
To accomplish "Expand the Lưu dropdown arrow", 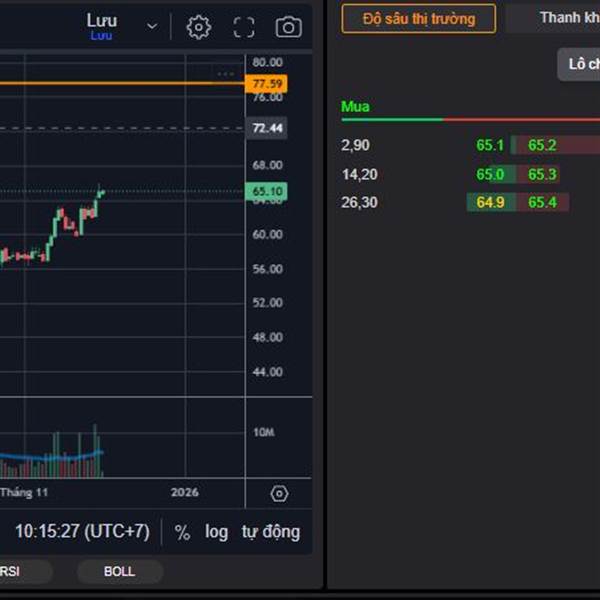I will pyautogui.click(x=152, y=26).
